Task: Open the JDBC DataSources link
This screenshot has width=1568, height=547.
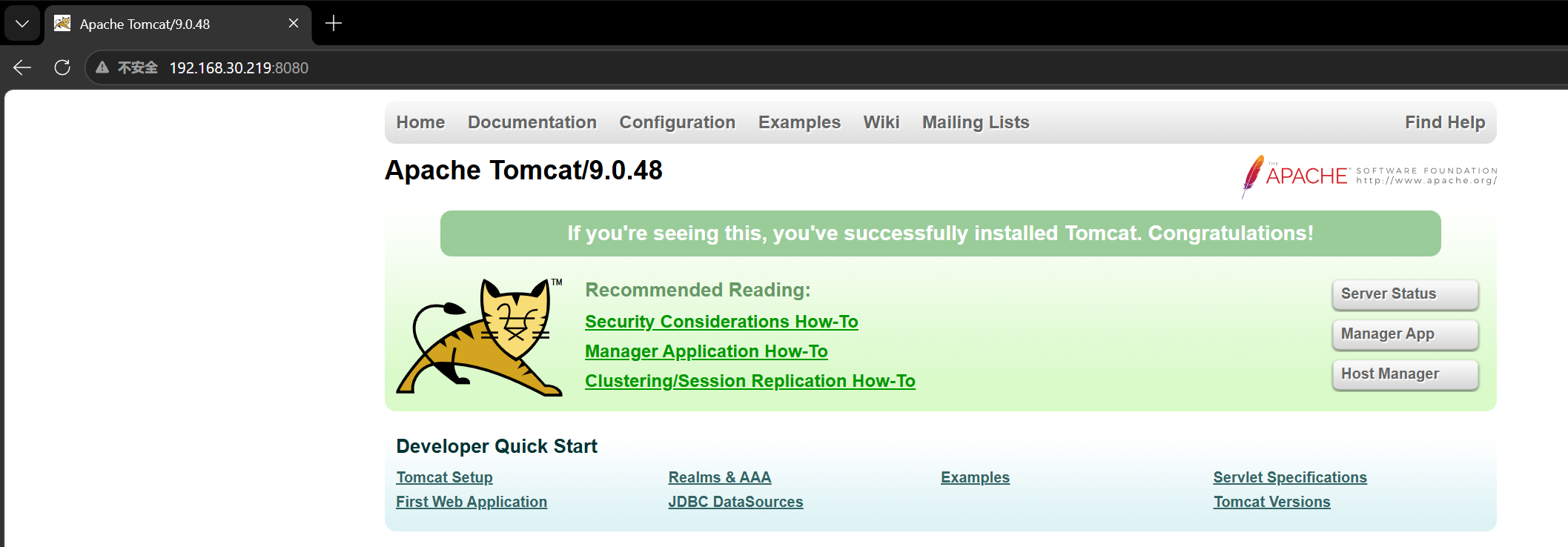Action: click(735, 502)
